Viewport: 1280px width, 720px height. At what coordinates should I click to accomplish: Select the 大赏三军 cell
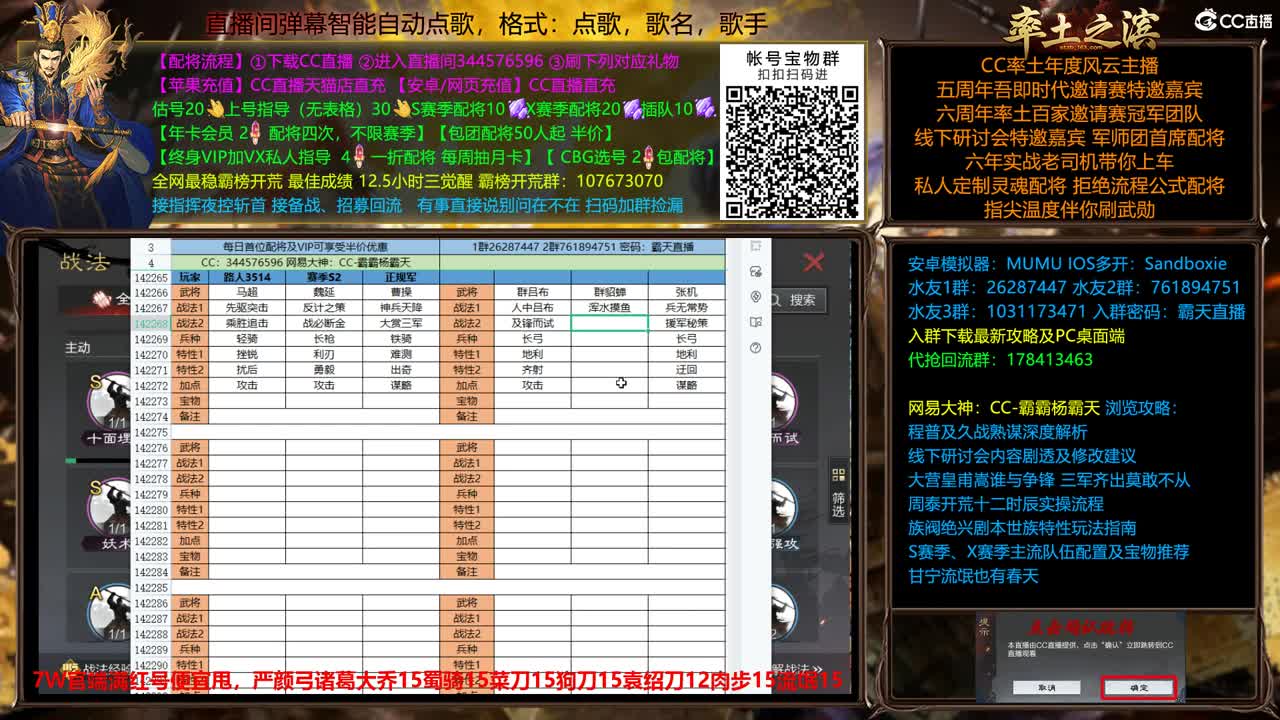401,323
